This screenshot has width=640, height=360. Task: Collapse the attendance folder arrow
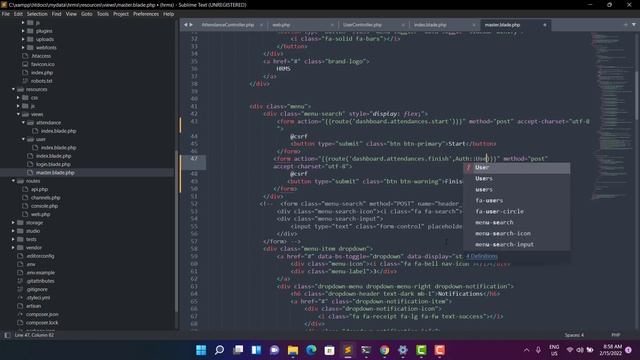tap(23, 122)
